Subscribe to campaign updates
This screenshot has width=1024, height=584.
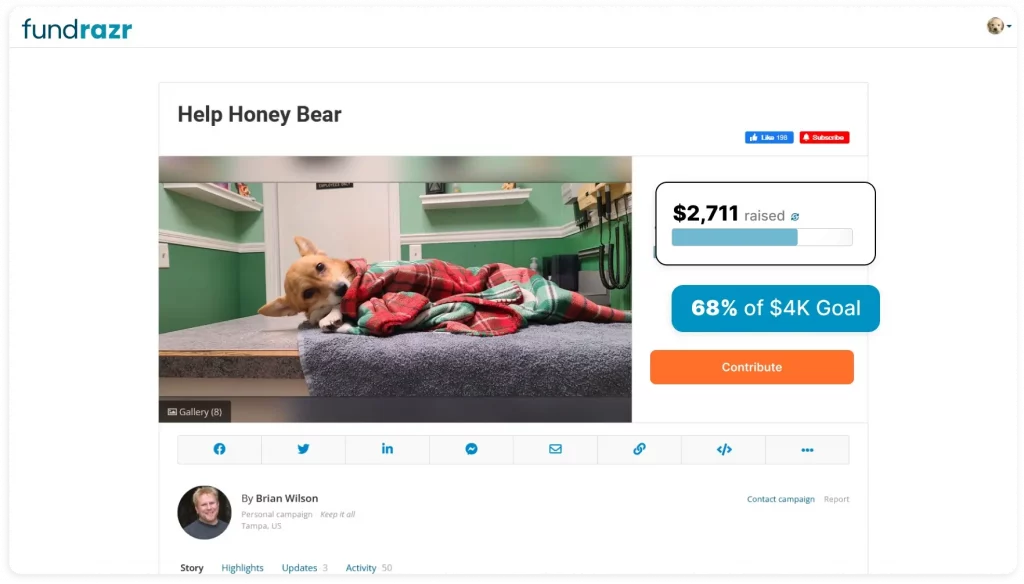pyautogui.click(x=824, y=137)
